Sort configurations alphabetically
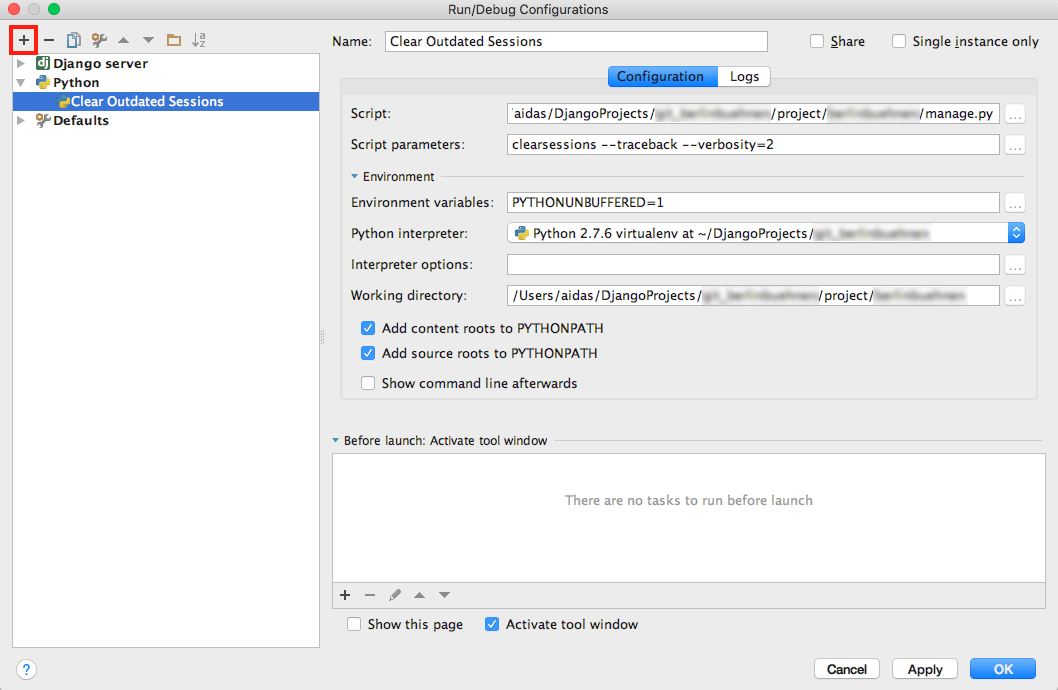Screen dimensions: 1058x690 199,40
